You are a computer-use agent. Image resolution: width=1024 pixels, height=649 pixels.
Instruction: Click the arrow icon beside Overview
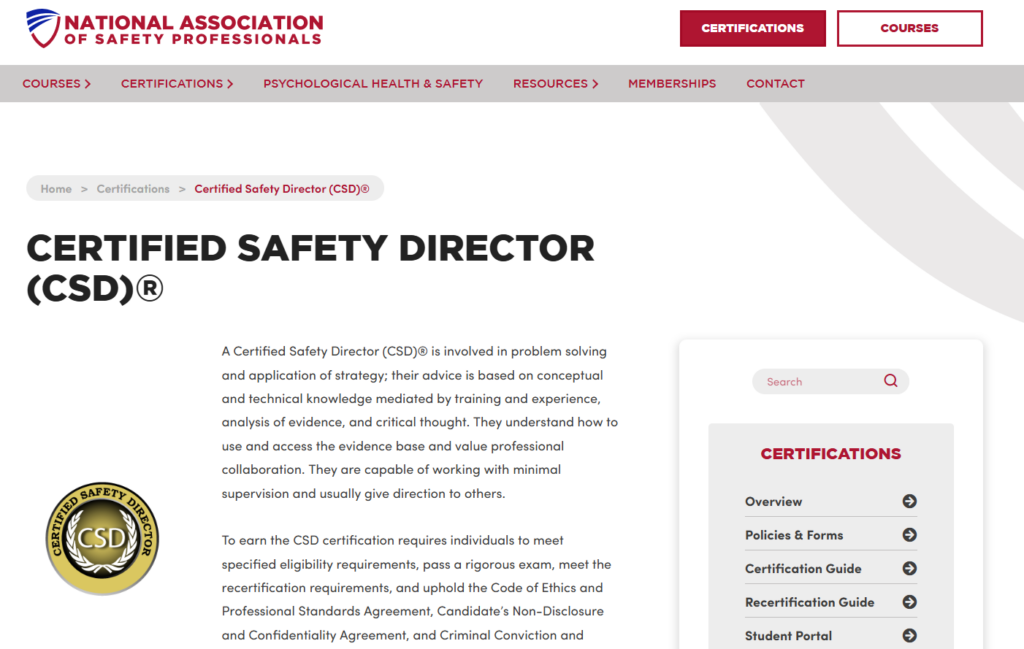click(x=910, y=501)
